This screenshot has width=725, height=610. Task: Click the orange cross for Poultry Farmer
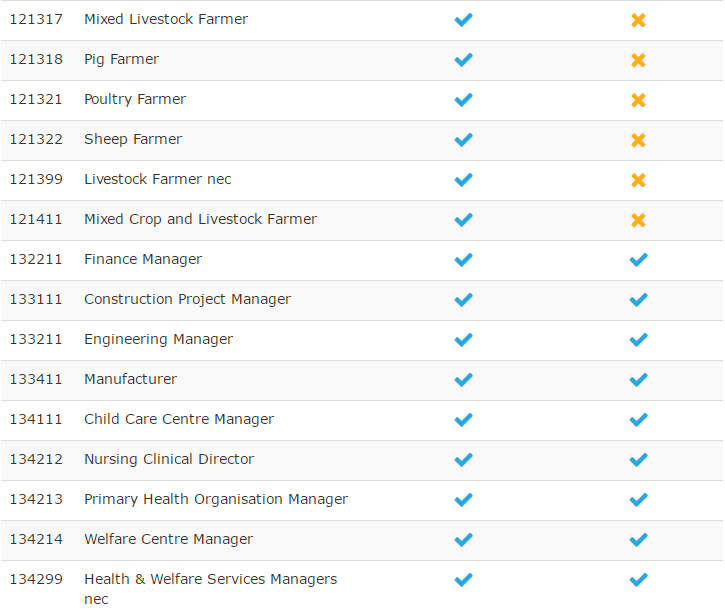(638, 100)
